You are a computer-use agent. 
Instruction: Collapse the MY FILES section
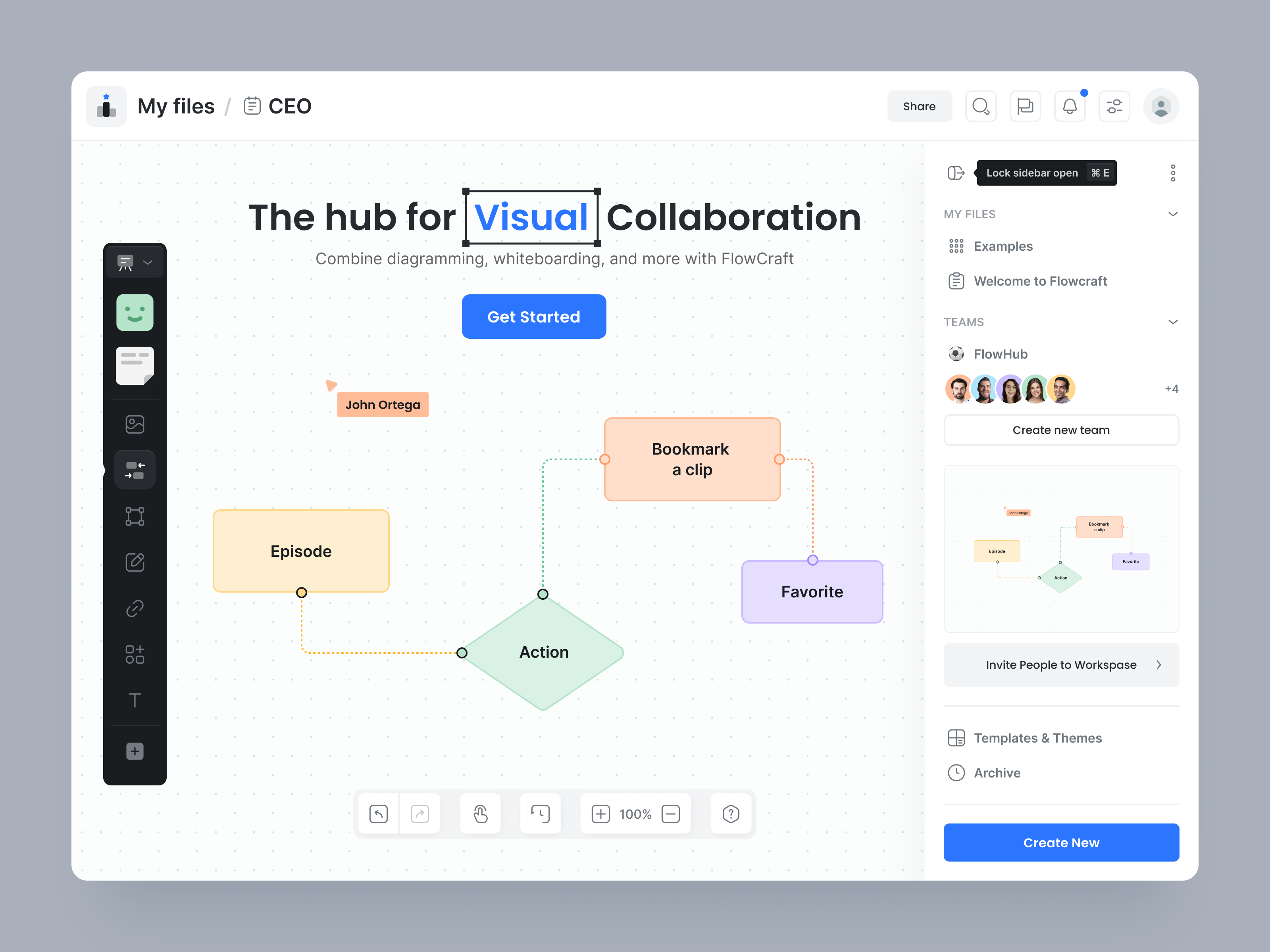pos(1173,213)
